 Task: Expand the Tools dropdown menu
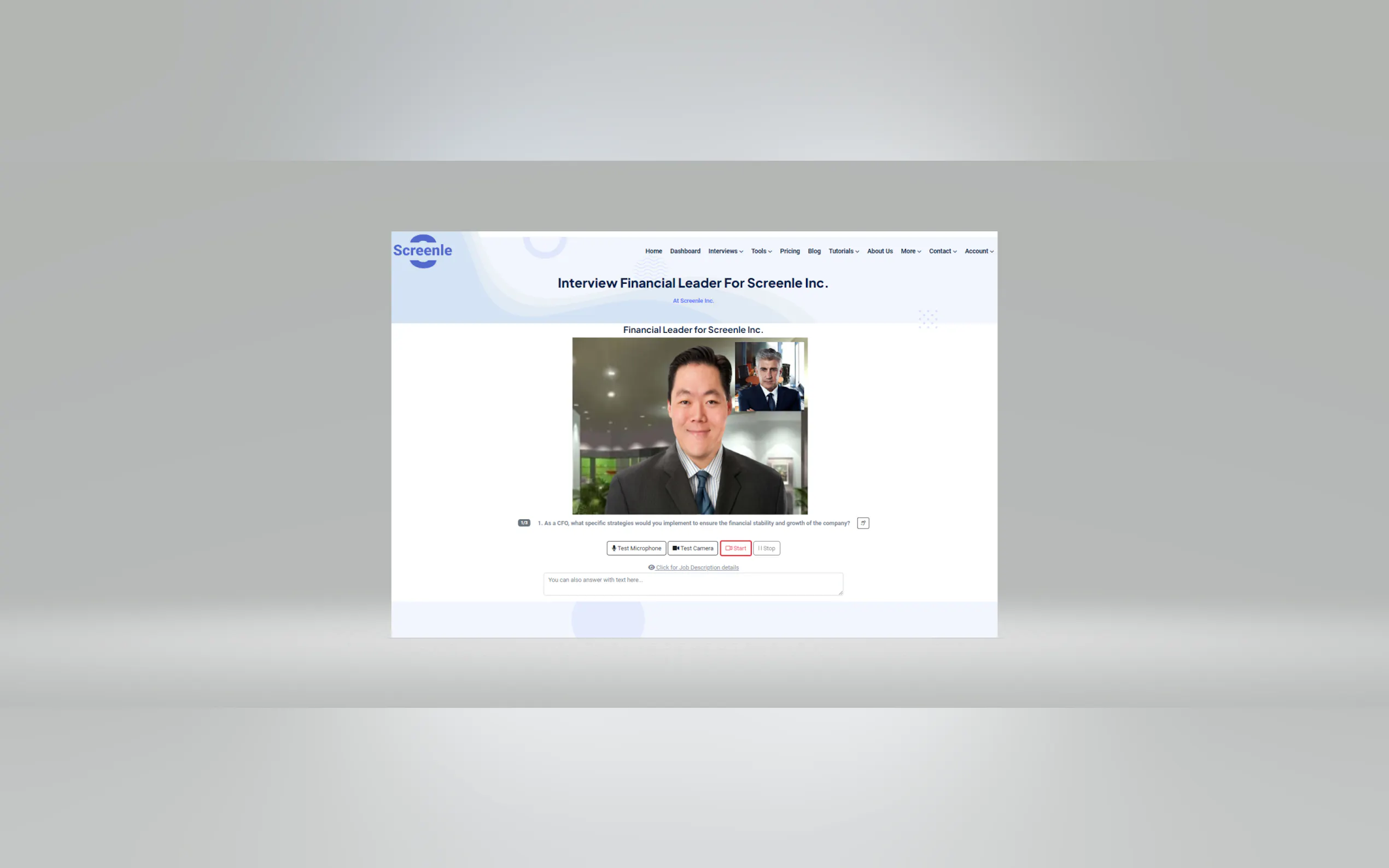761,251
